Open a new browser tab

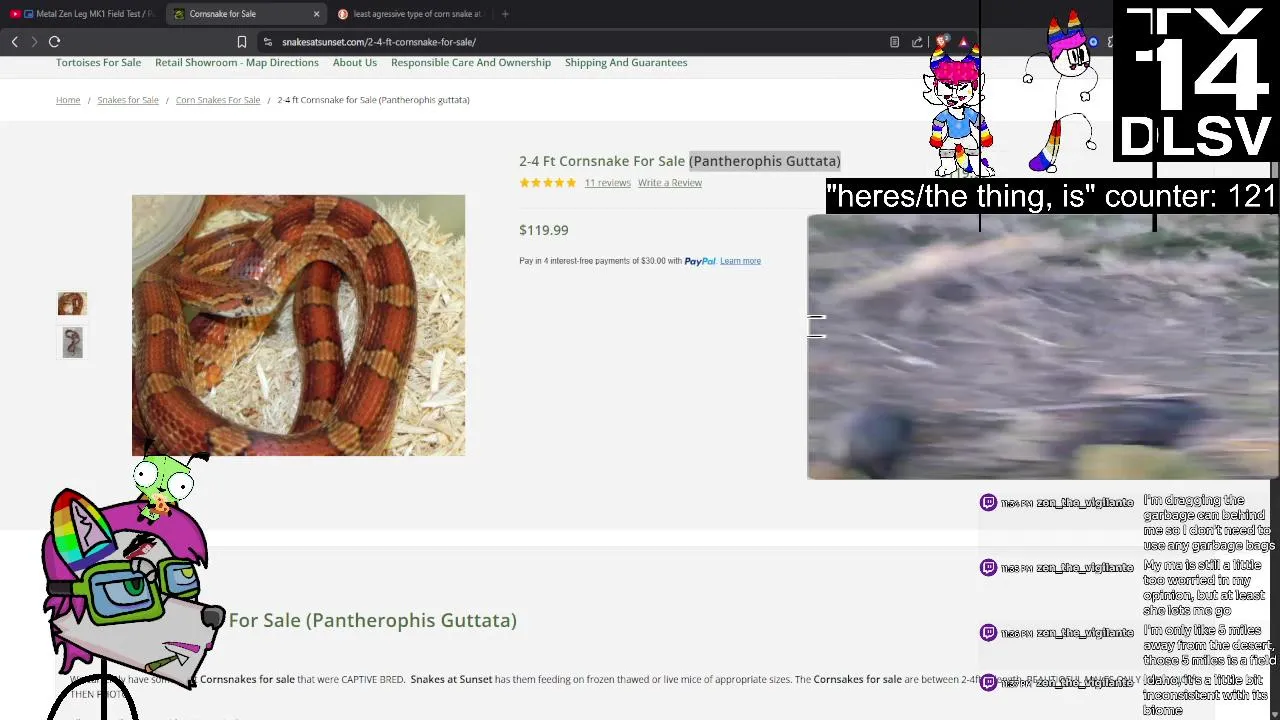pos(505,14)
